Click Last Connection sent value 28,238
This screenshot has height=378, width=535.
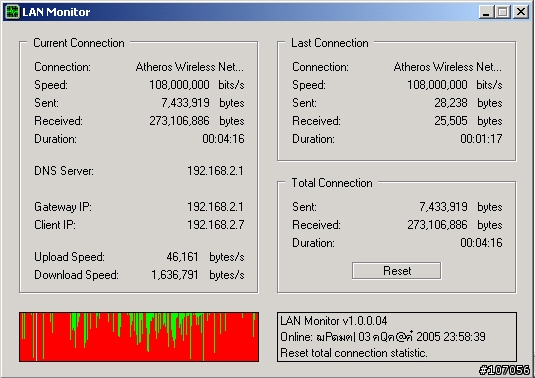[451, 103]
